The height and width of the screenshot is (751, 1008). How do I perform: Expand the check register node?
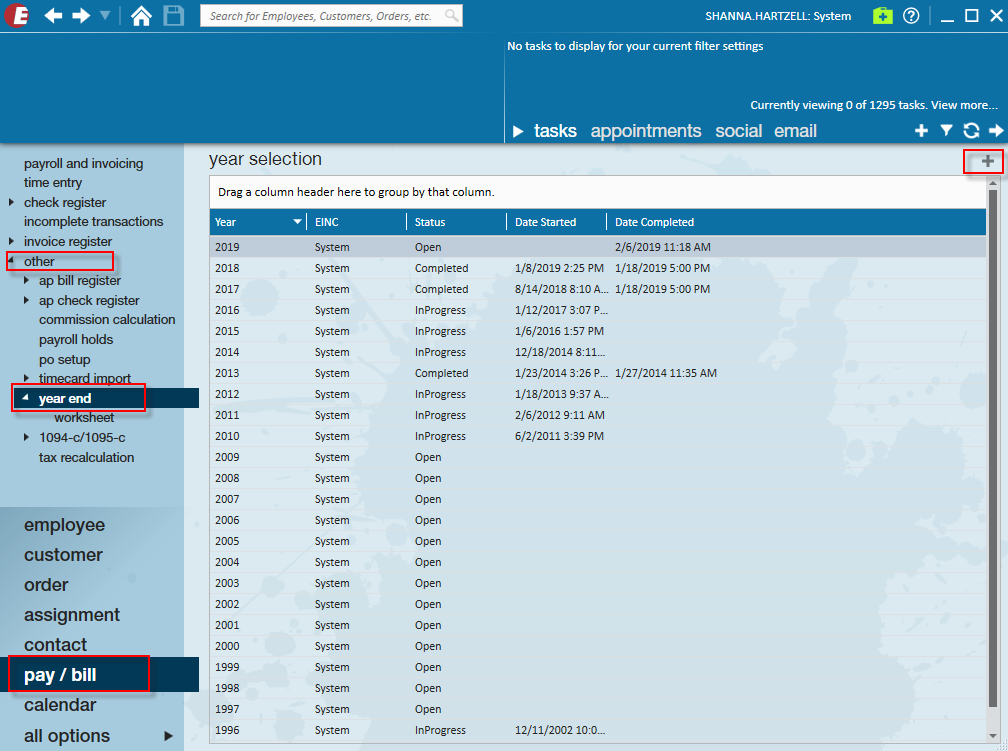(x=12, y=203)
